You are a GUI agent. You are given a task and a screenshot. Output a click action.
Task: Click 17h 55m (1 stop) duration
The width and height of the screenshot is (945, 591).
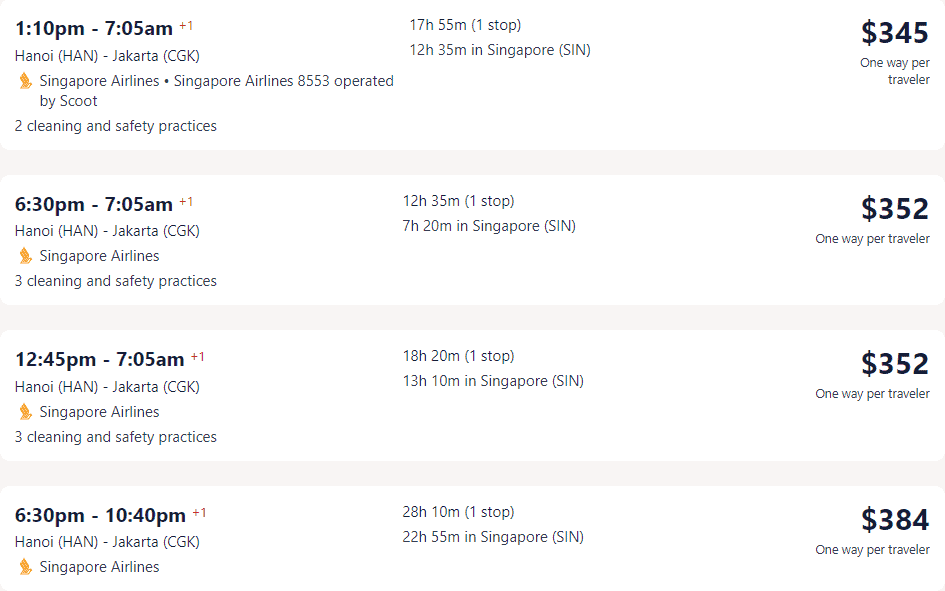click(x=465, y=25)
